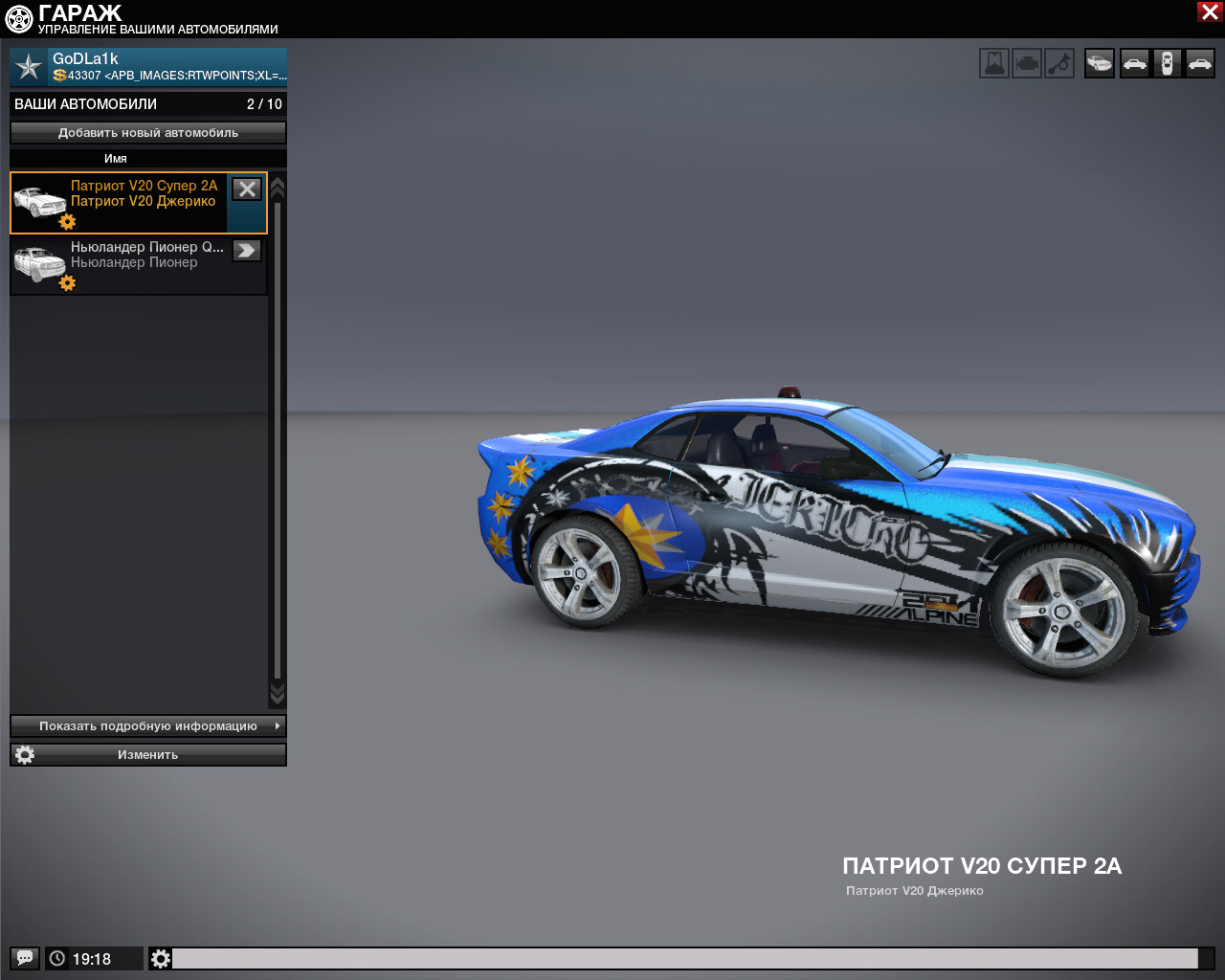This screenshot has width=1225, height=980.
Task: Click the car horn icon
Action: [1059, 64]
